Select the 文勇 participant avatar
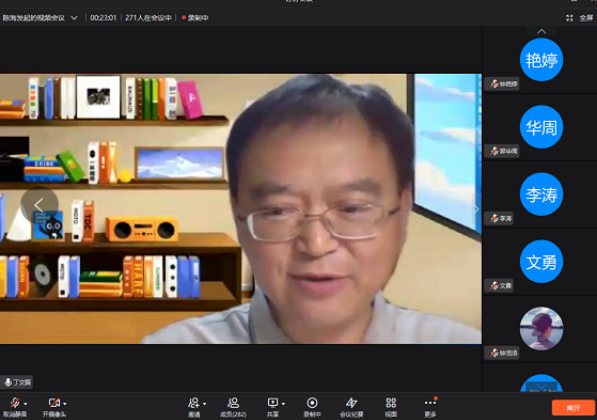Screen dimensions: 597x420 pos(541,261)
